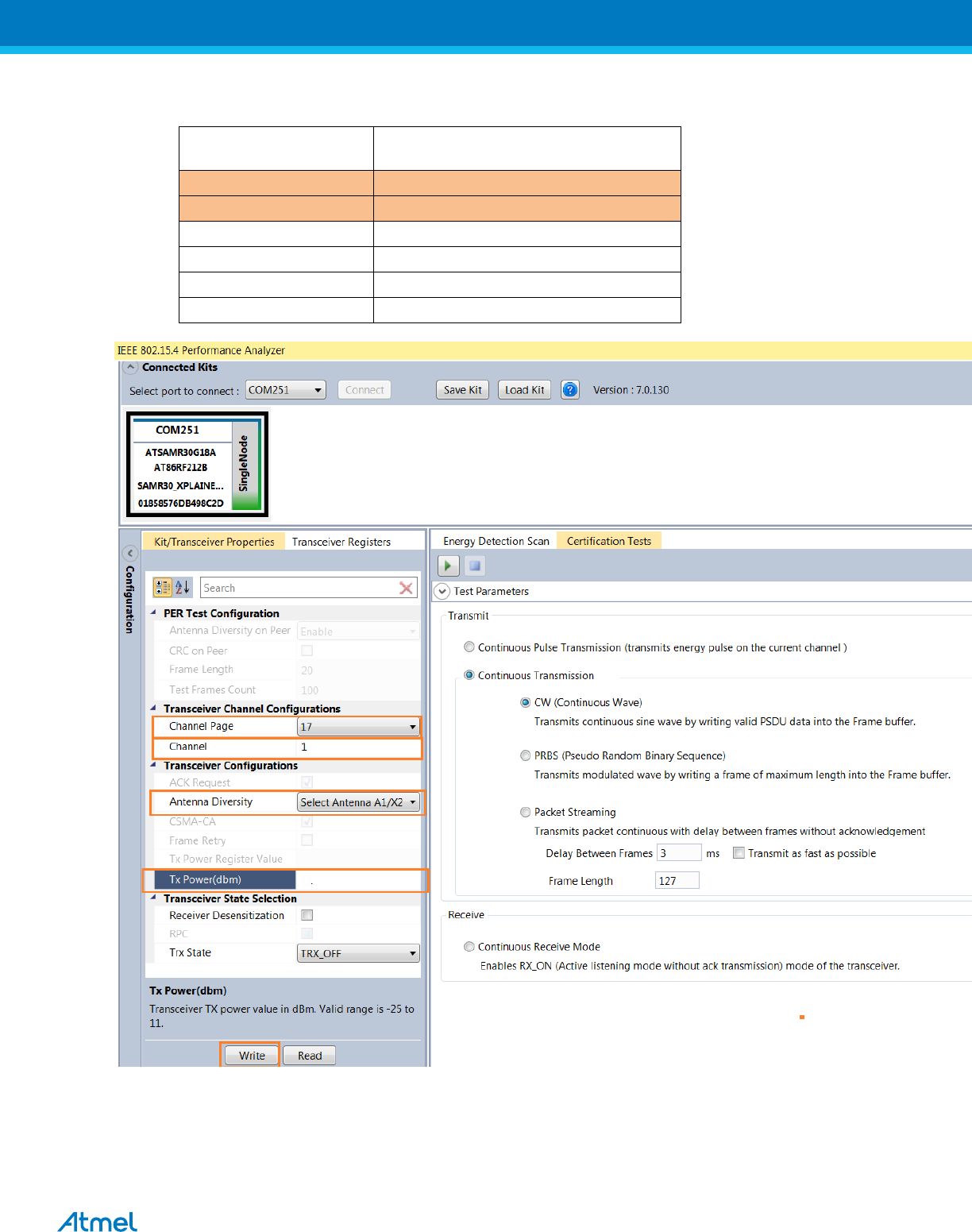
Task: Collapse Transceiver Configurations group
Action: point(154,765)
